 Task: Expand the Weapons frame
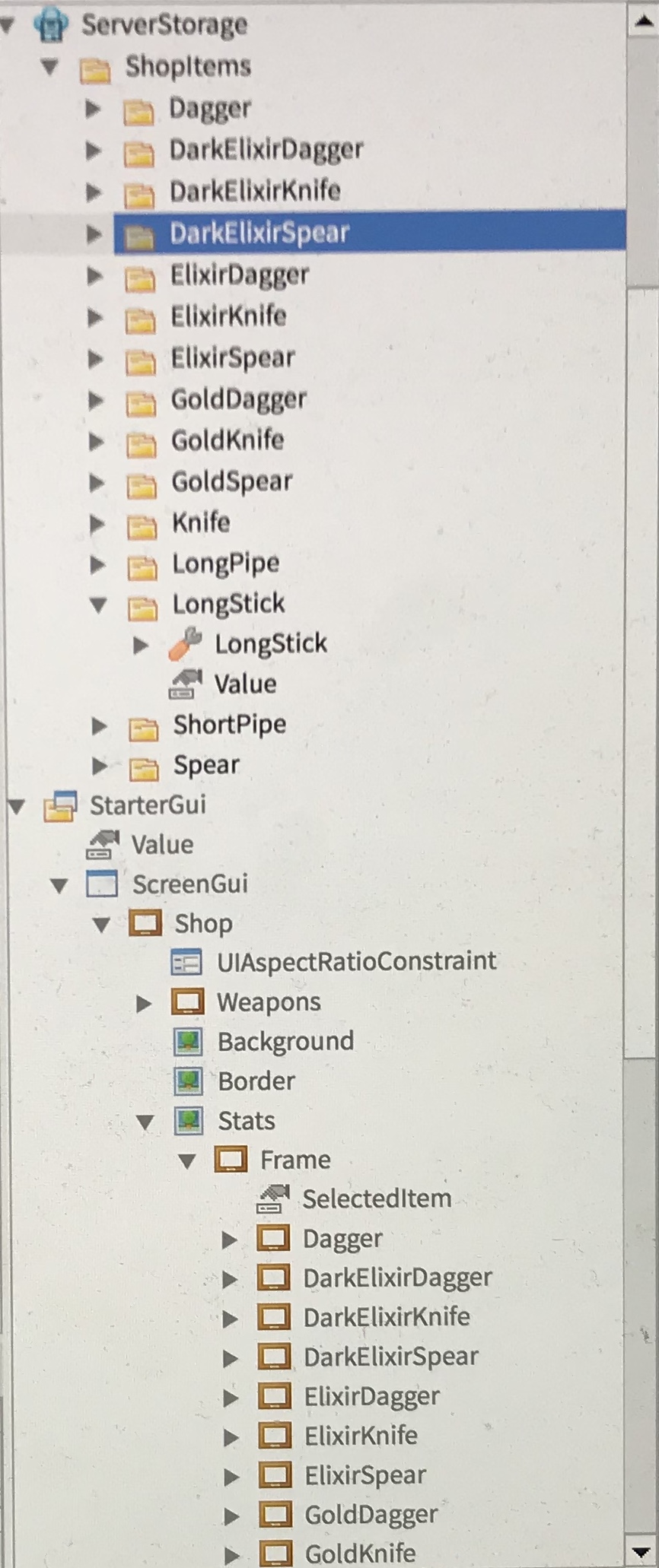click(x=145, y=1001)
